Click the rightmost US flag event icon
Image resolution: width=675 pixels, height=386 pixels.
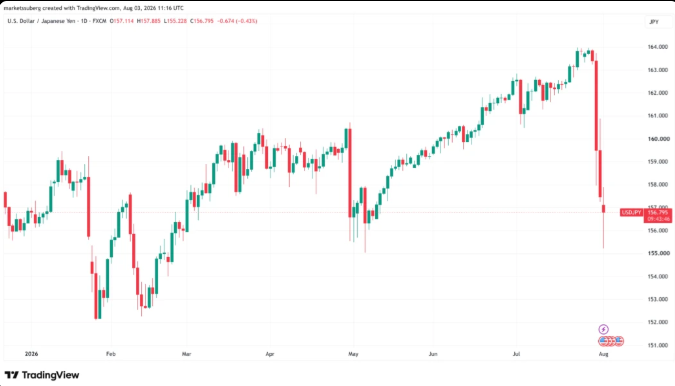point(619,341)
